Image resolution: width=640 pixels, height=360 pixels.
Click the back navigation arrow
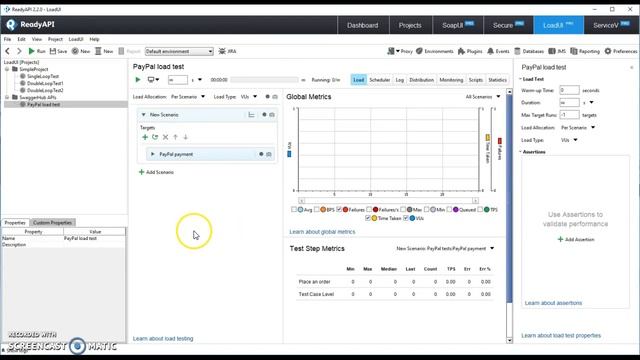(7, 51)
